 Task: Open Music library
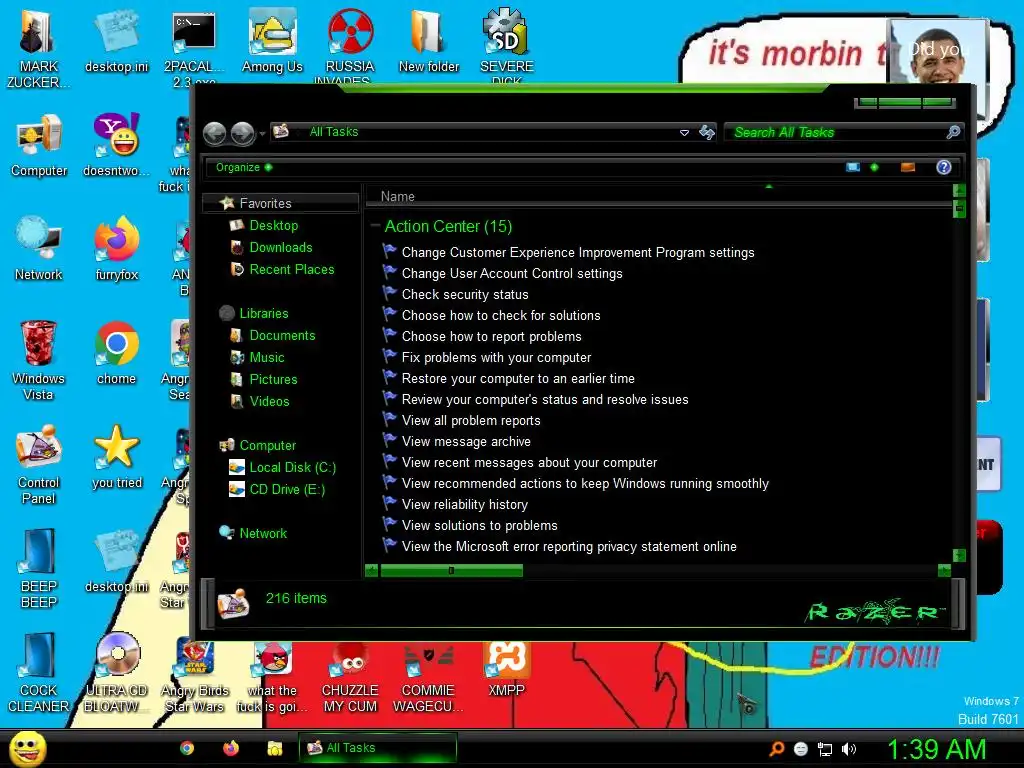pyautogui.click(x=266, y=357)
